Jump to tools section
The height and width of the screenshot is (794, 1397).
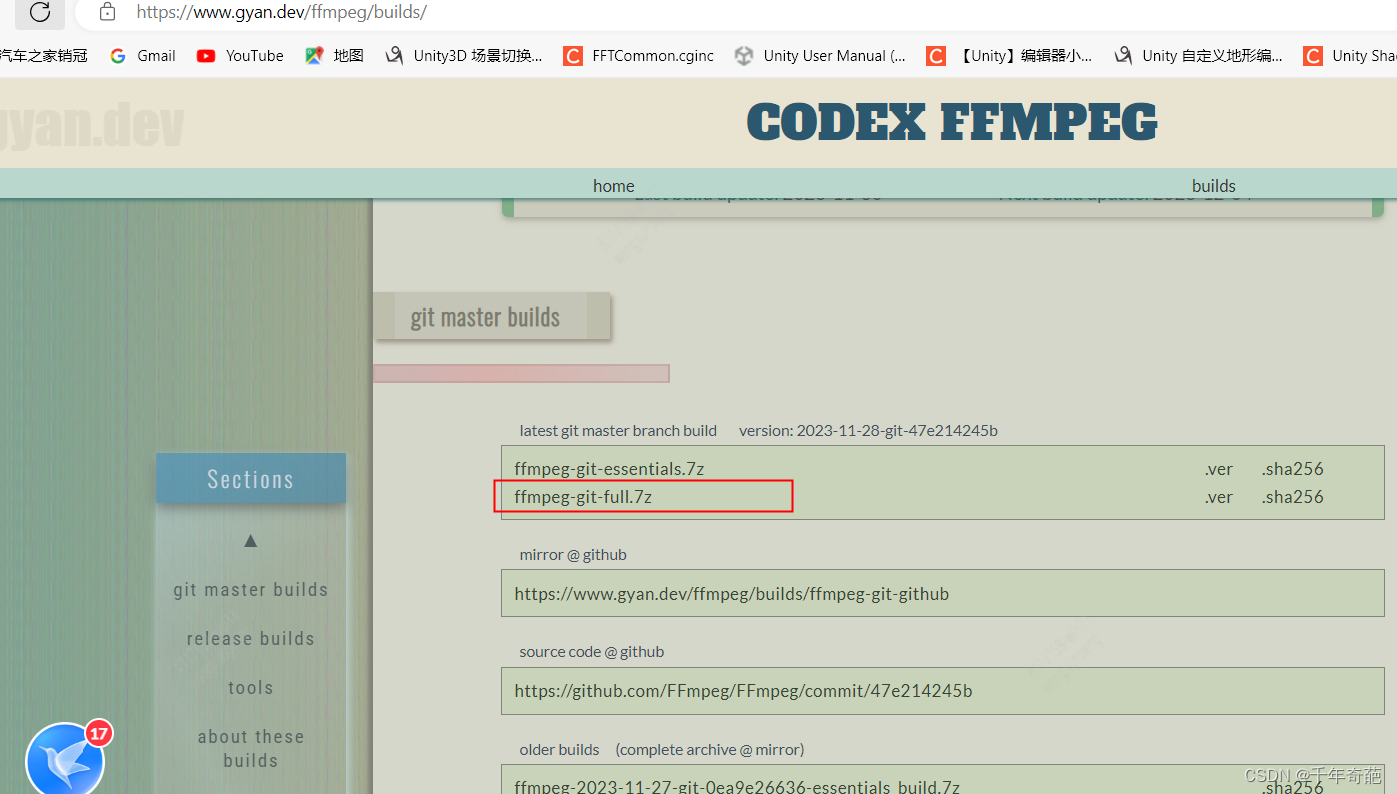pyautogui.click(x=250, y=687)
